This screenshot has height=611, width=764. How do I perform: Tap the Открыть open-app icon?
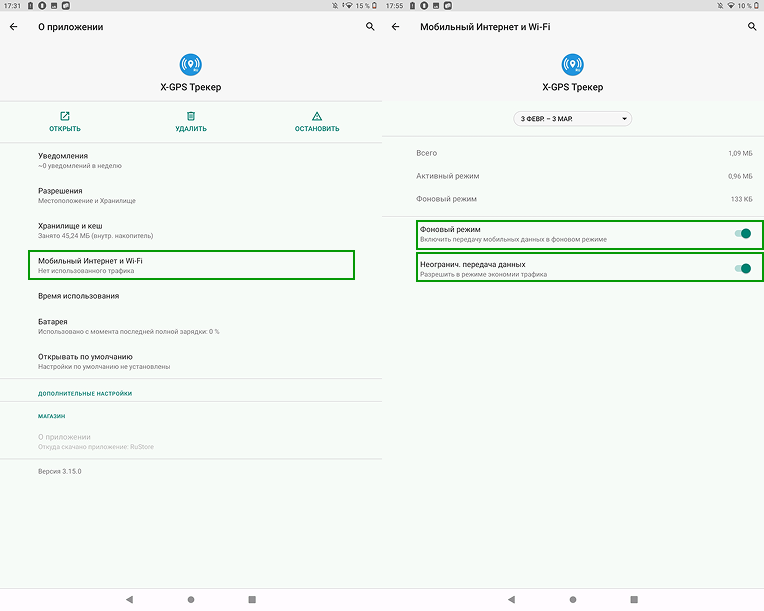click(65, 116)
